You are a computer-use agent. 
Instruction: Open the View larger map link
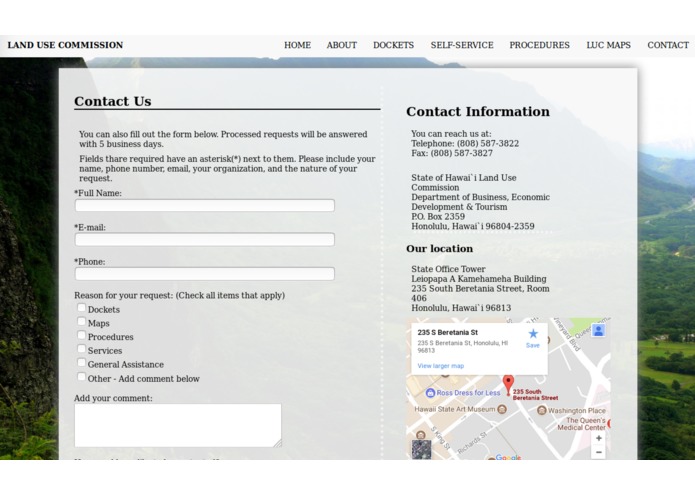coord(441,366)
